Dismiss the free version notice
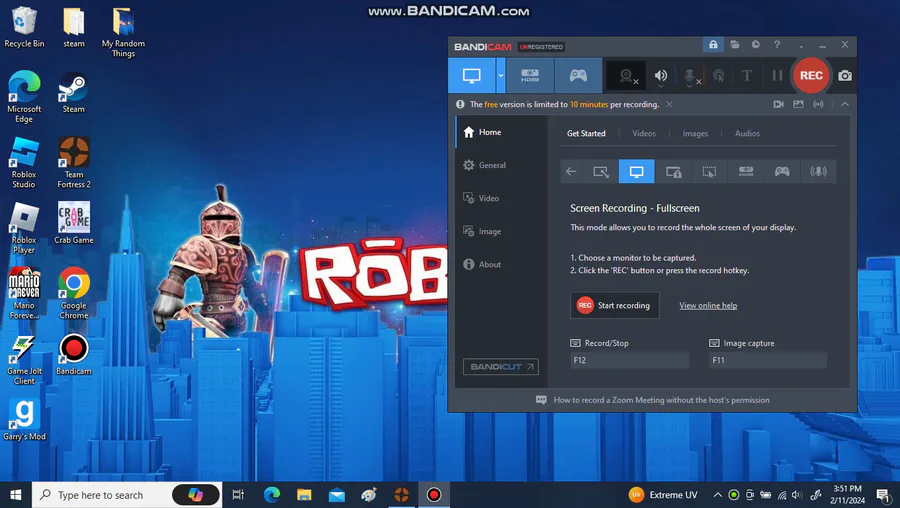Viewport: 900px width, 508px height. 669,104
